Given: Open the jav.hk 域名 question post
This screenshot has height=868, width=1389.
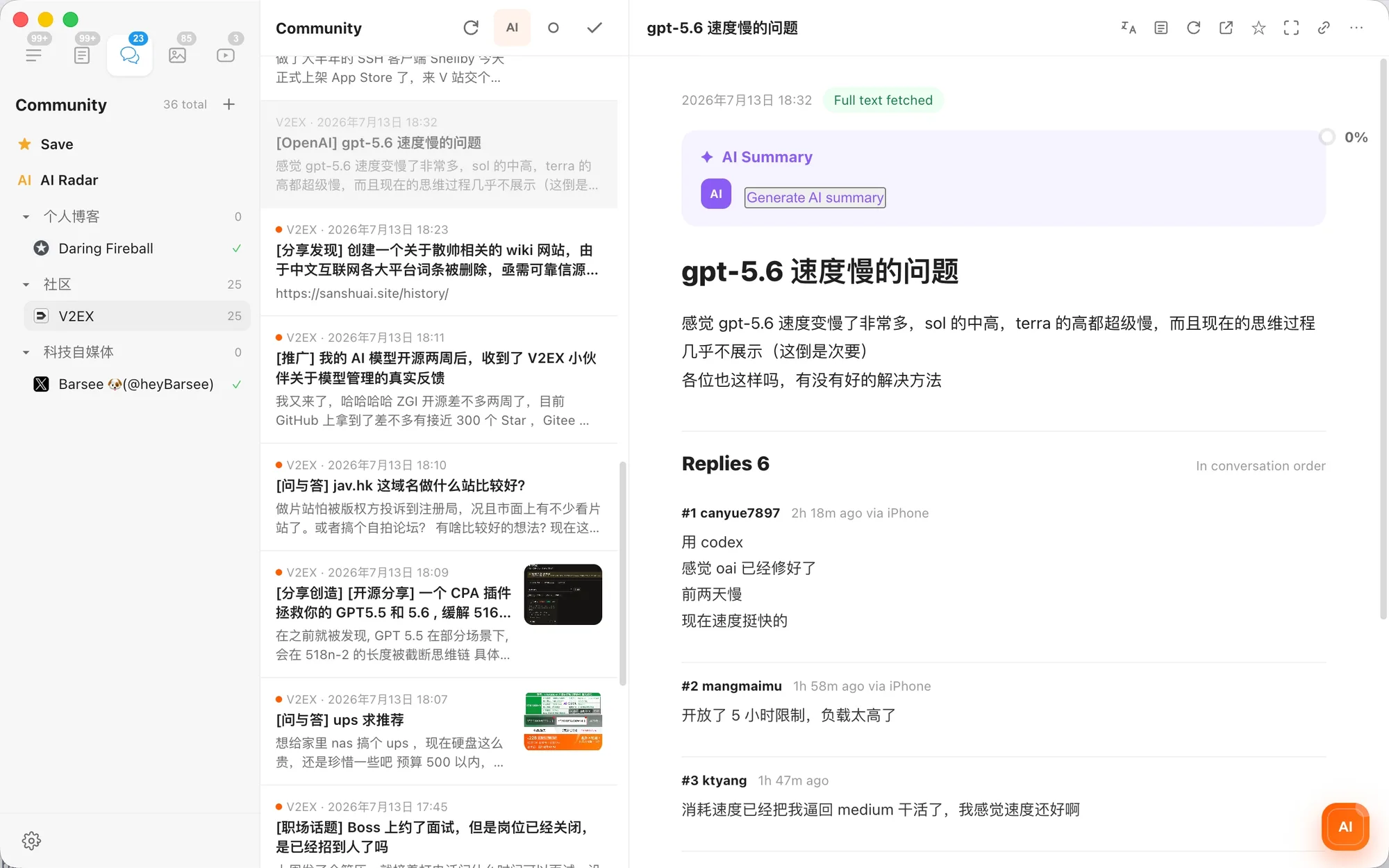Looking at the screenshot, I should click(x=439, y=496).
